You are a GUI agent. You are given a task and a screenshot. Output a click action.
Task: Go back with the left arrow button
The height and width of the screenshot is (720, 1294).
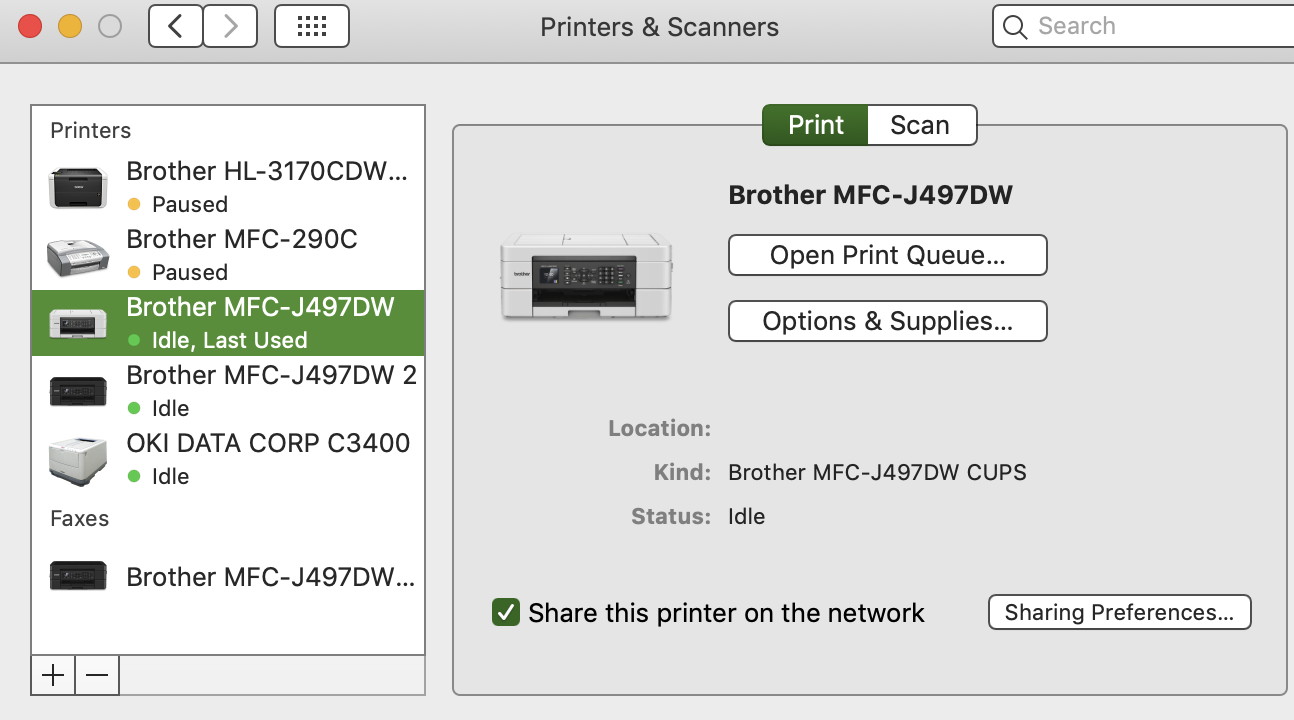click(x=176, y=26)
